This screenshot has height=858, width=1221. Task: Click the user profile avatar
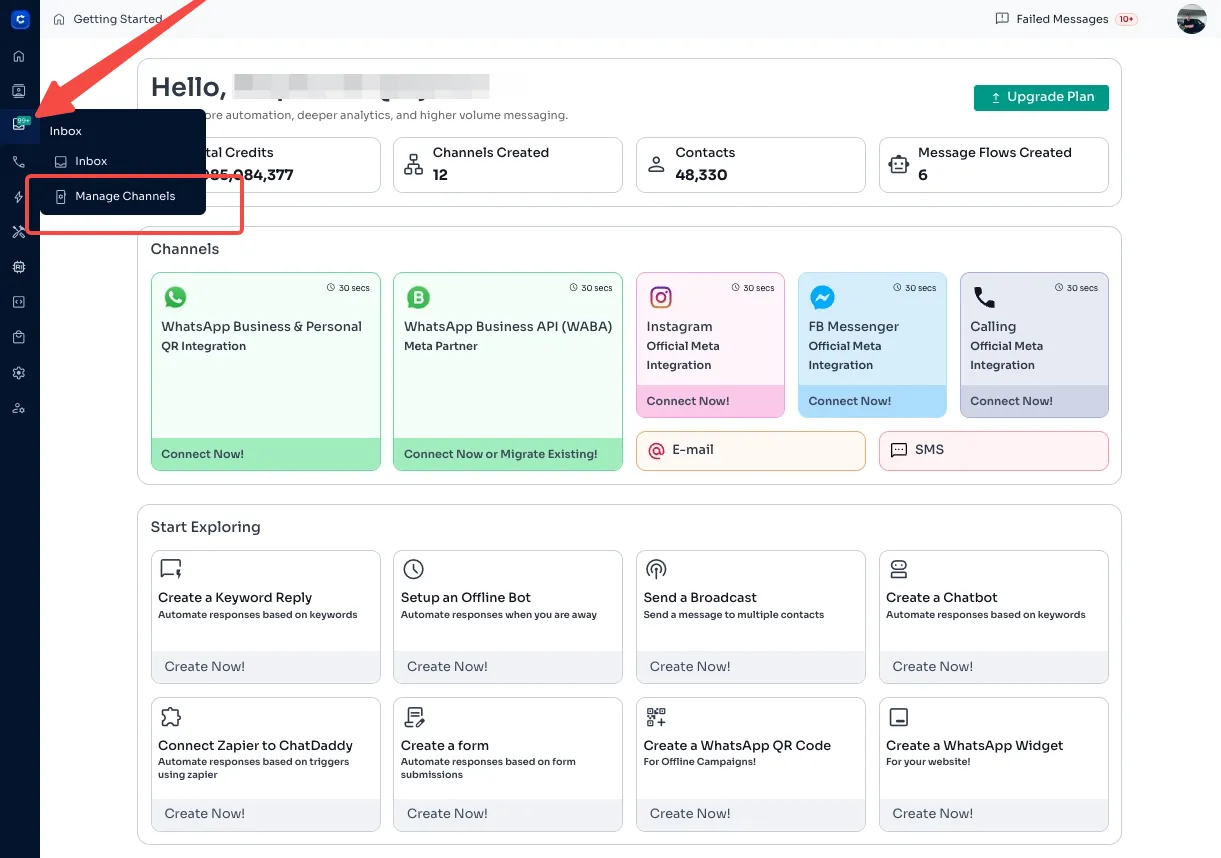click(x=1191, y=19)
